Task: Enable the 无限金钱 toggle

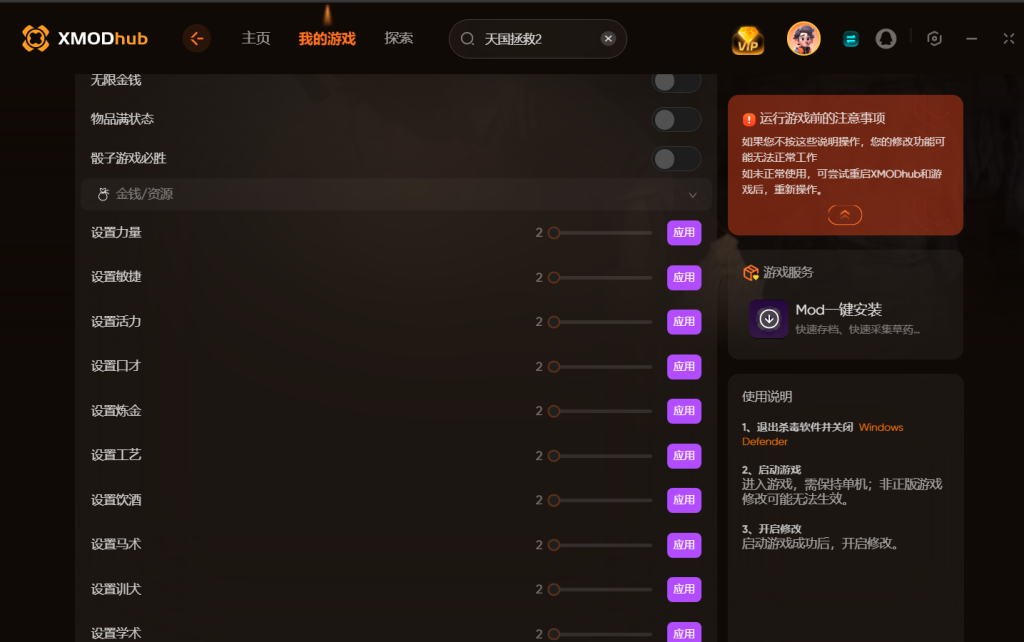Action: (x=676, y=82)
